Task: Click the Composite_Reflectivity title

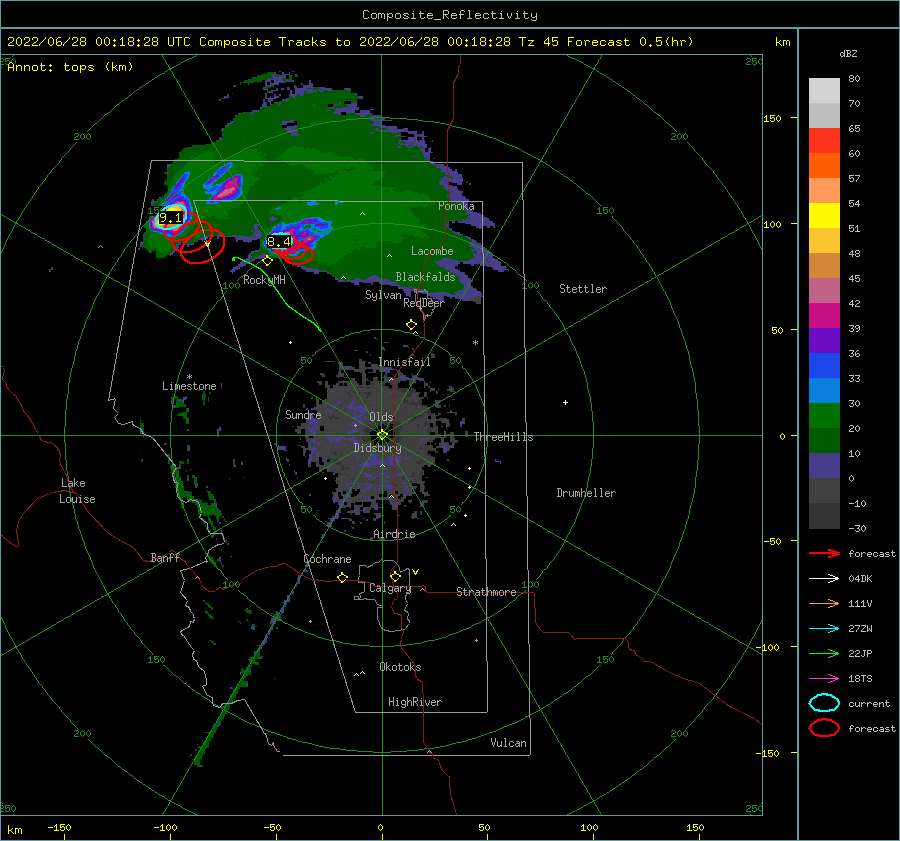Action: (450, 15)
